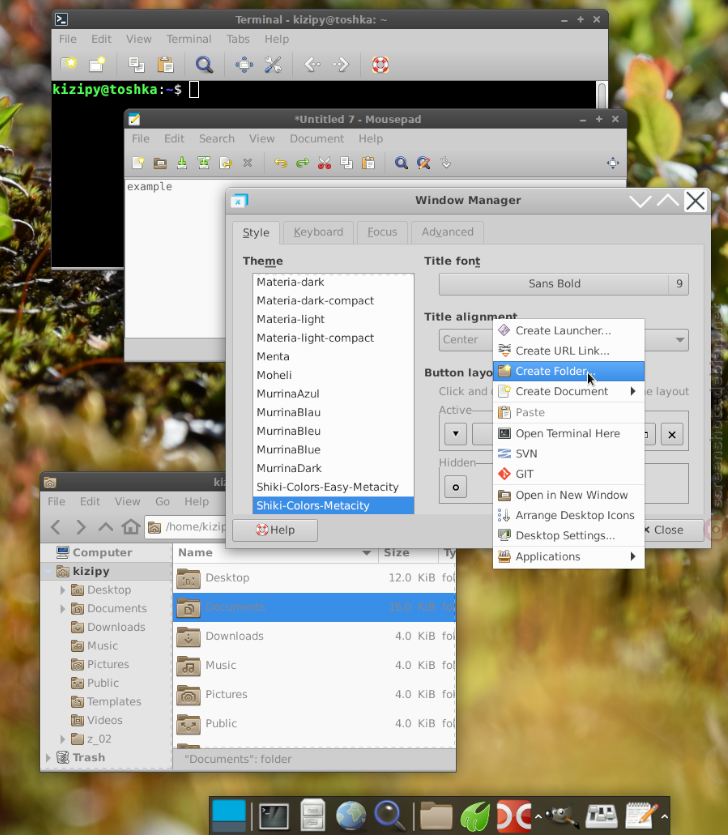Click the file manager path input field
Image resolution: width=728 pixels, height=835 pixels.
(x=186, y=527)
